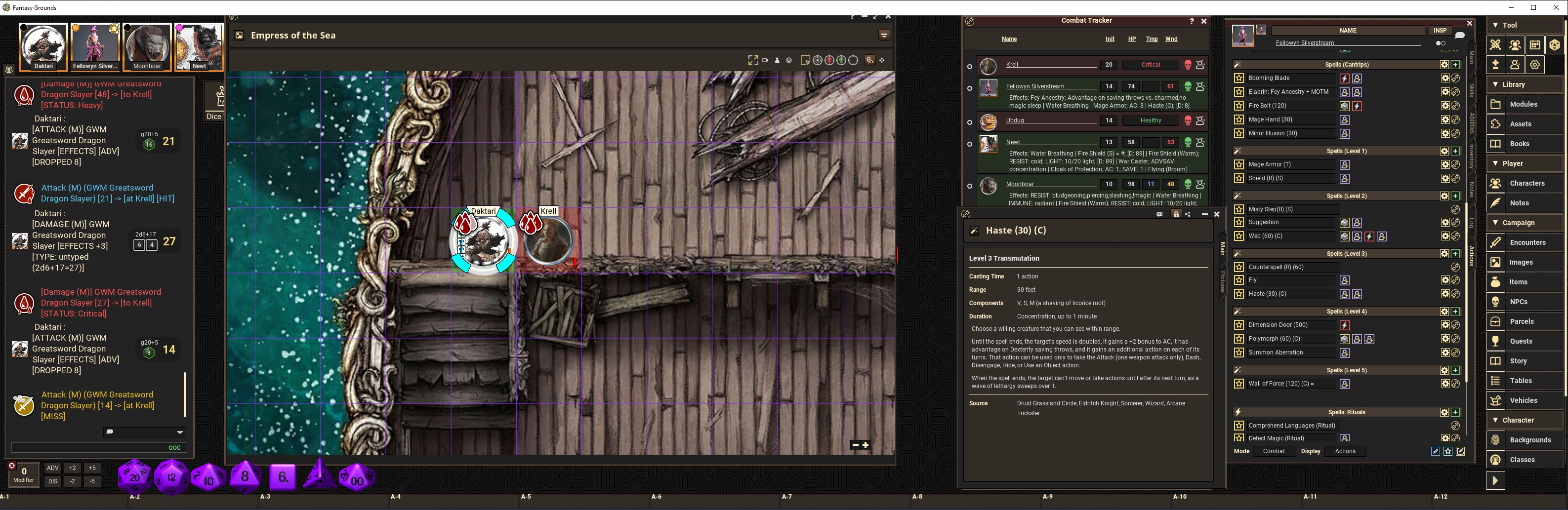Click the map zoom-in plus button
Image resolution: width=1568 pixels, height=510 pixels.
[x=866, y=445]
